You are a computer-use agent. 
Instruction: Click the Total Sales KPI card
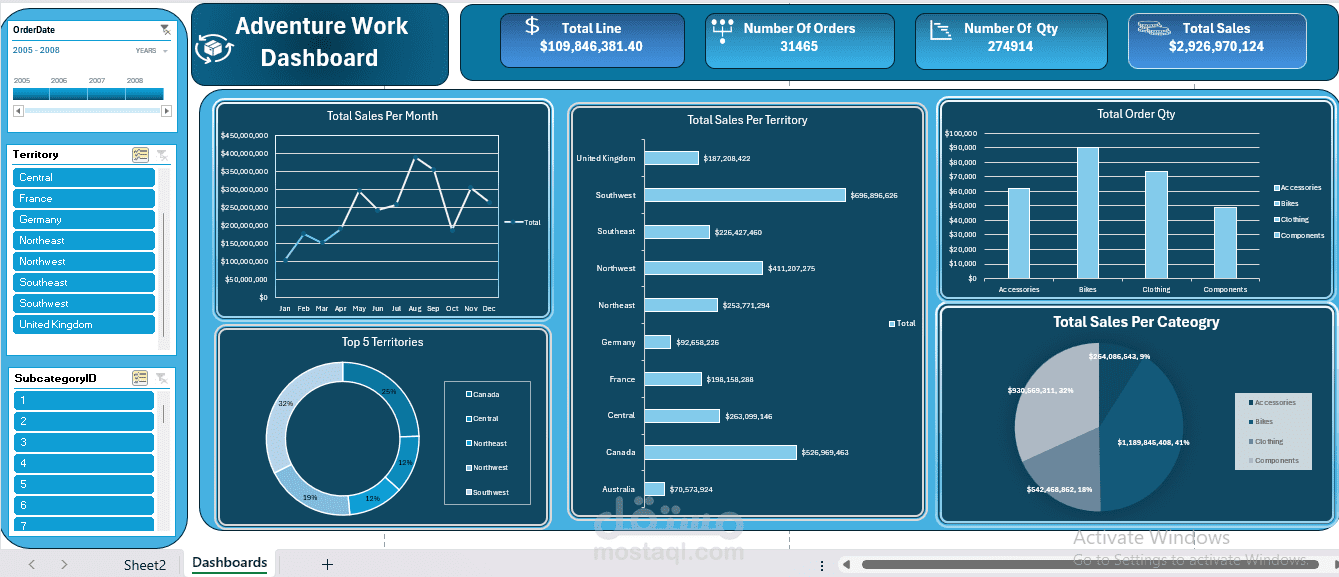click(1217, 40)
